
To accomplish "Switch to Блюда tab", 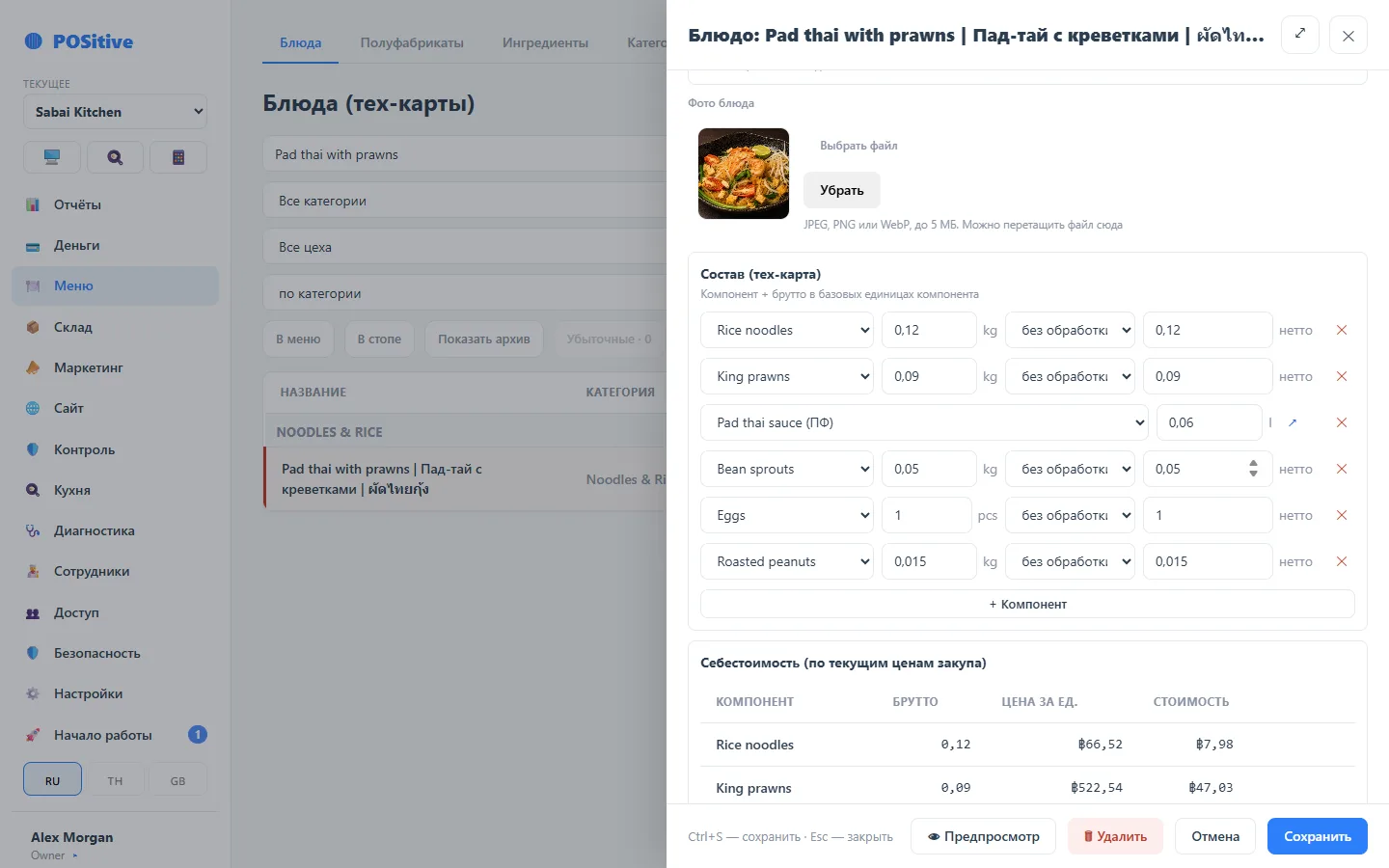I will click(301, 42).
